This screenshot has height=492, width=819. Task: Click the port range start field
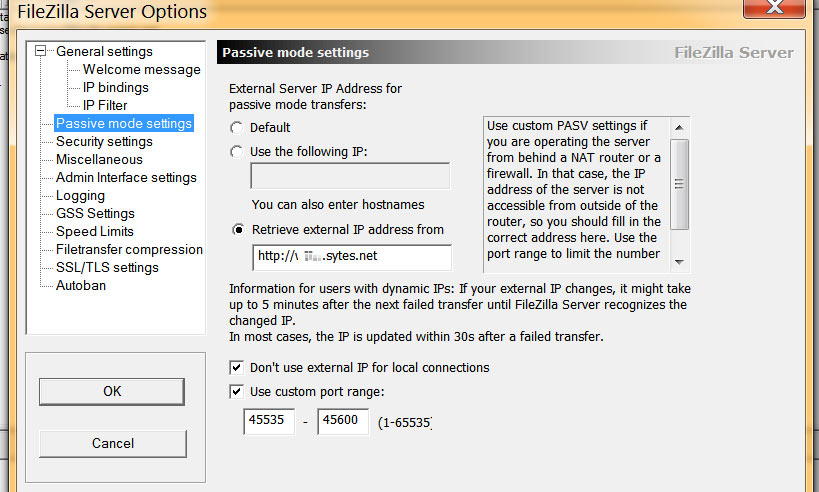[268, 422]
